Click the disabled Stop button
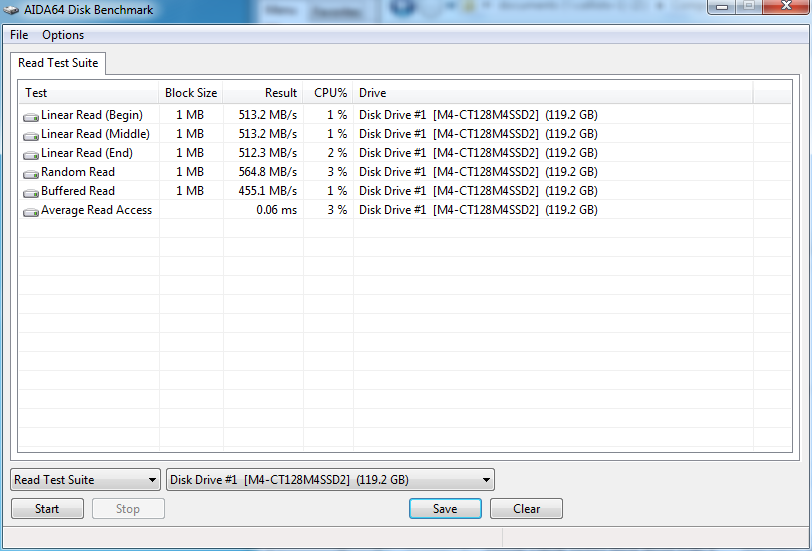 point(128,509)
